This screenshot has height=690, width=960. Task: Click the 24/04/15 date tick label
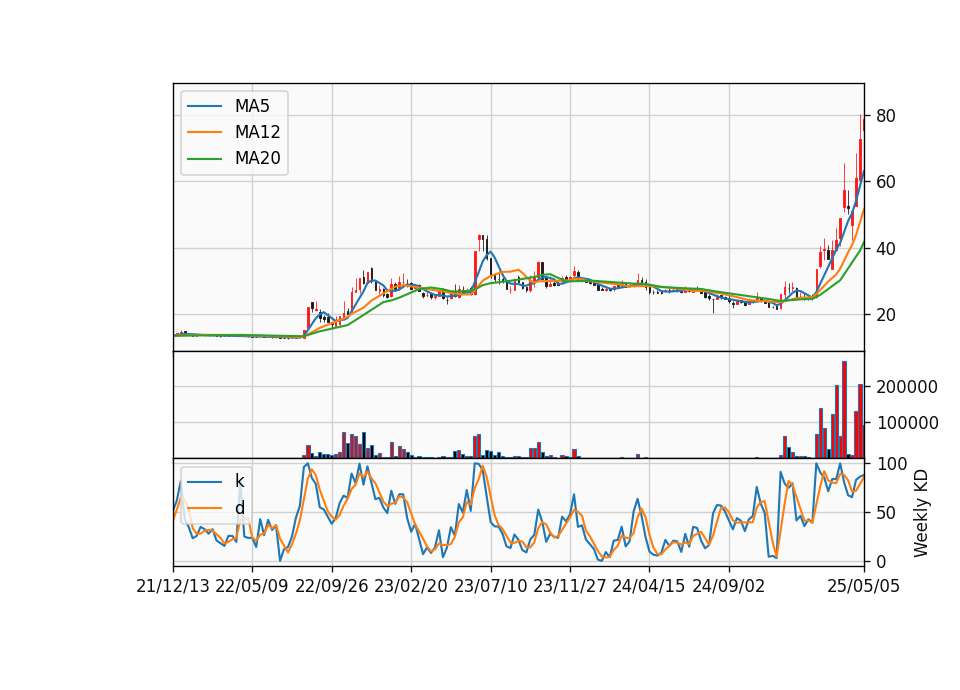(x=649, y=587)
